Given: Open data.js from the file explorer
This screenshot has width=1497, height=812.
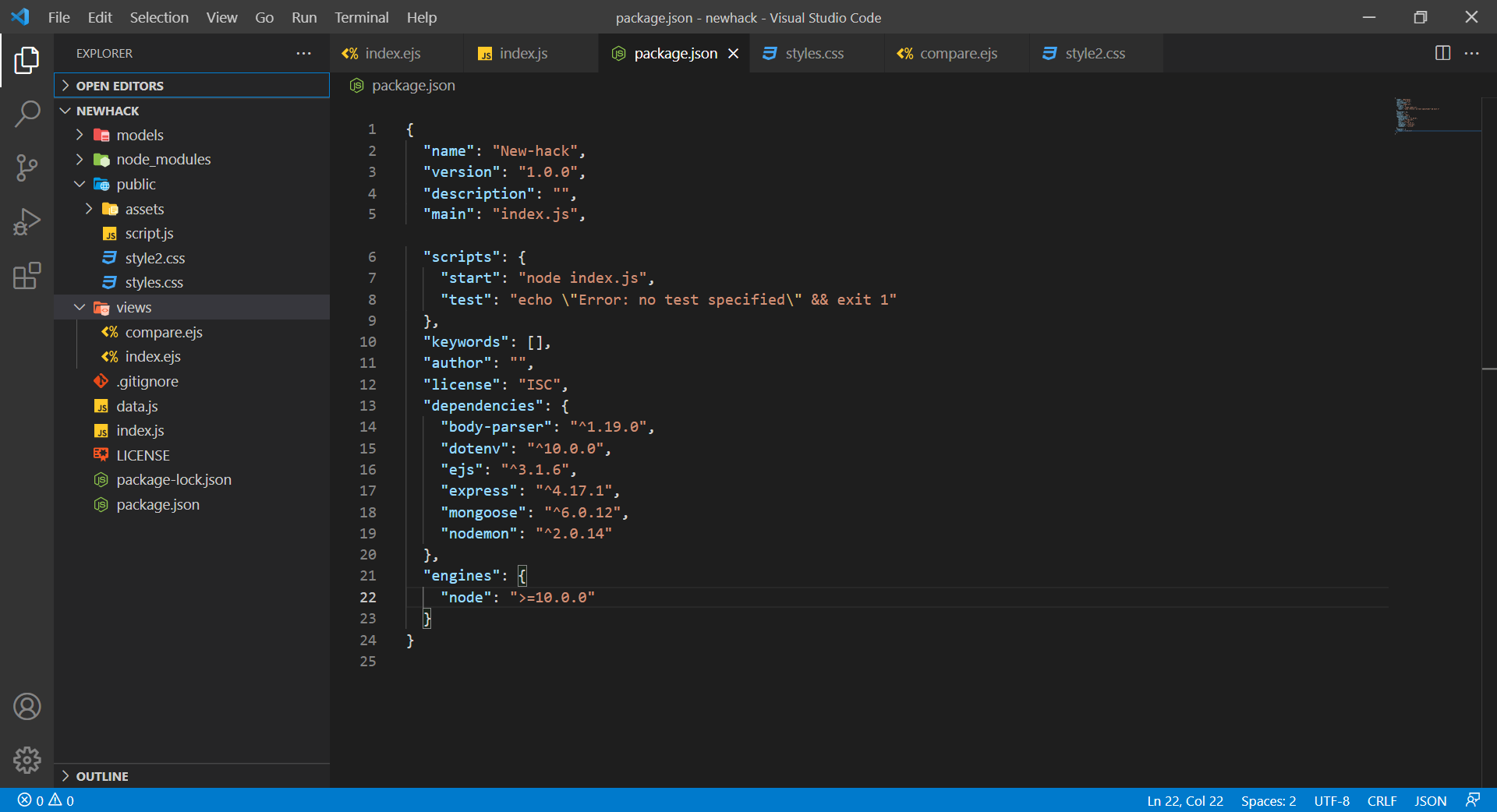Looking at the screenshot, I should (x=137, y=406).
